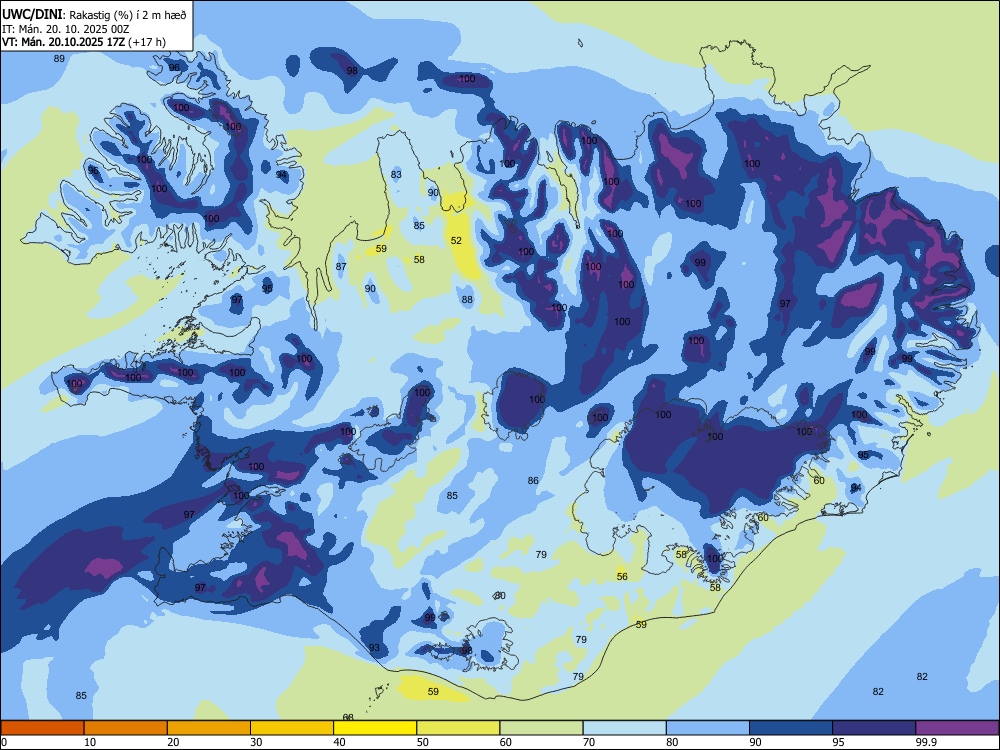This screenshot has height=750, width=1000.
Task: Select the 60–70 light green legend swatch
Action: click(x=541, y=728)
